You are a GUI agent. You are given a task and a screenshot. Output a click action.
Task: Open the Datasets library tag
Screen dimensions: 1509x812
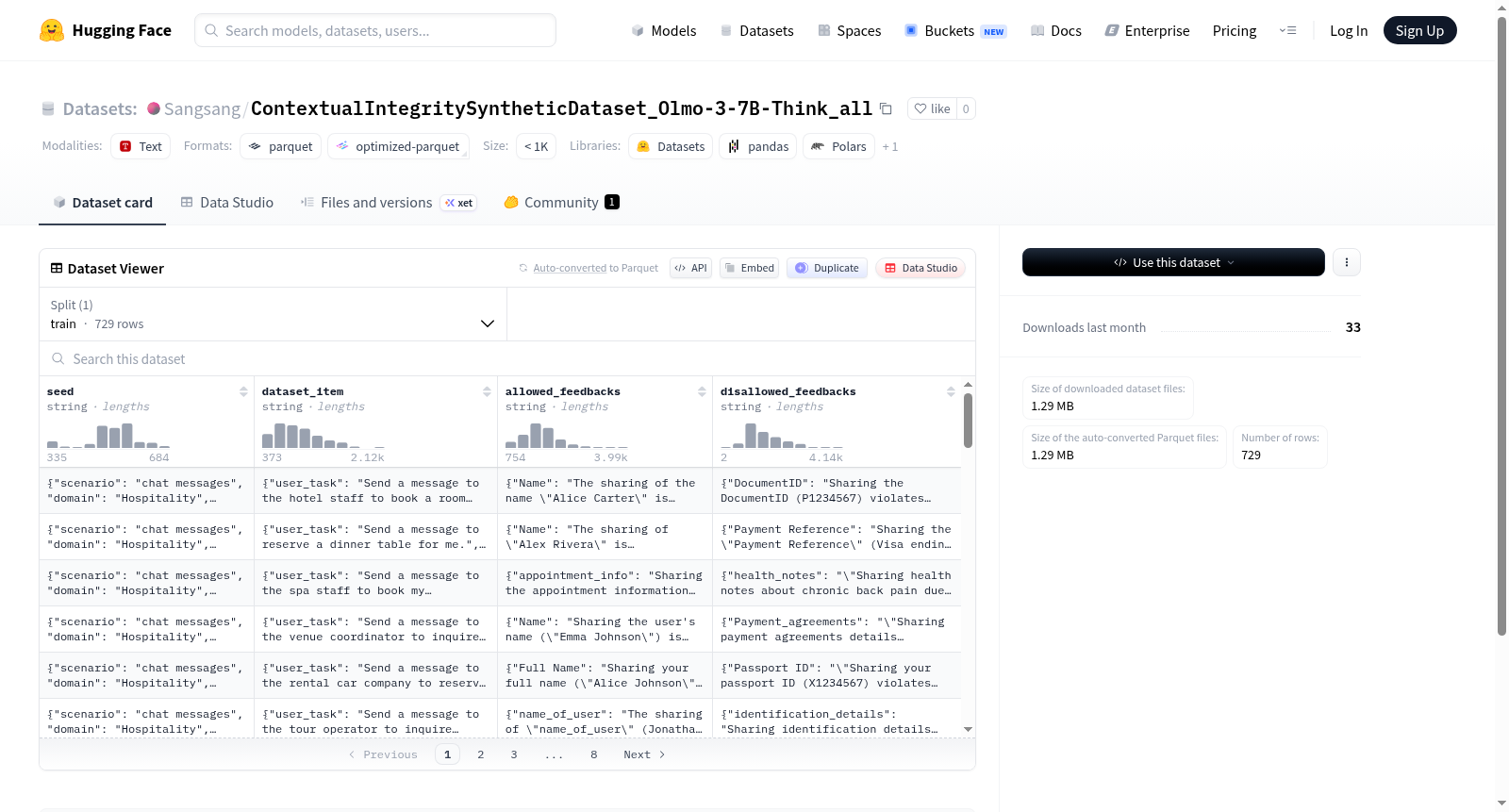pos(671,146)
